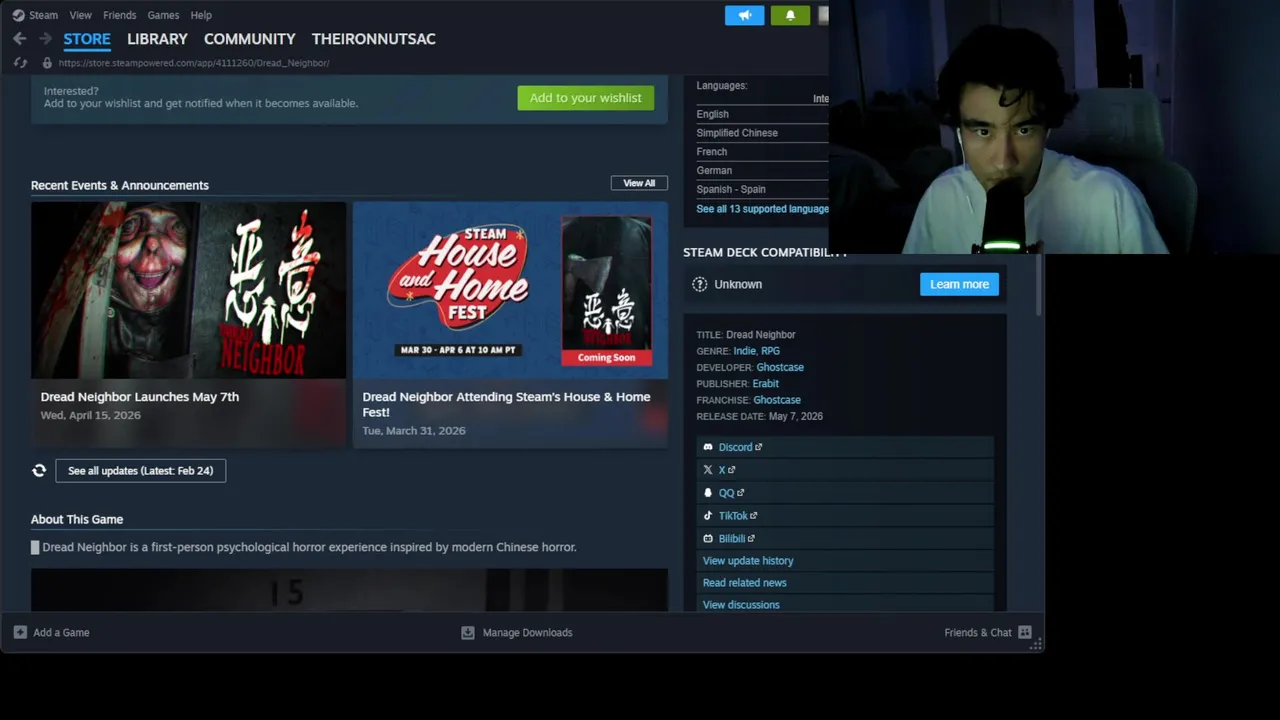Open notifications bell button
Image resolution: width=1280 pixels, height=720 pixels.
click(790, 15)
